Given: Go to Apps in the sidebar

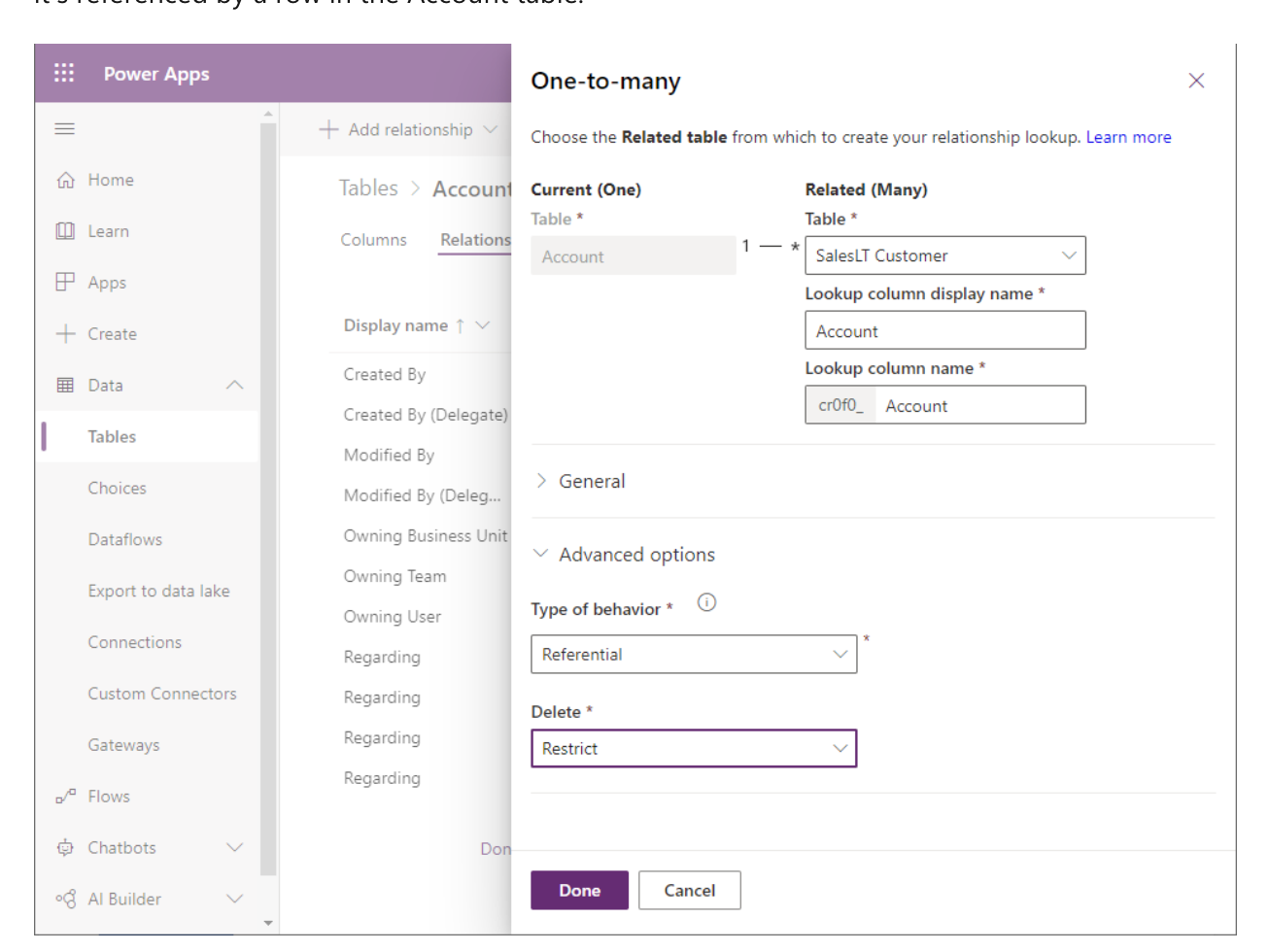Looking at the screenshot, I should (x=107, y=283).
